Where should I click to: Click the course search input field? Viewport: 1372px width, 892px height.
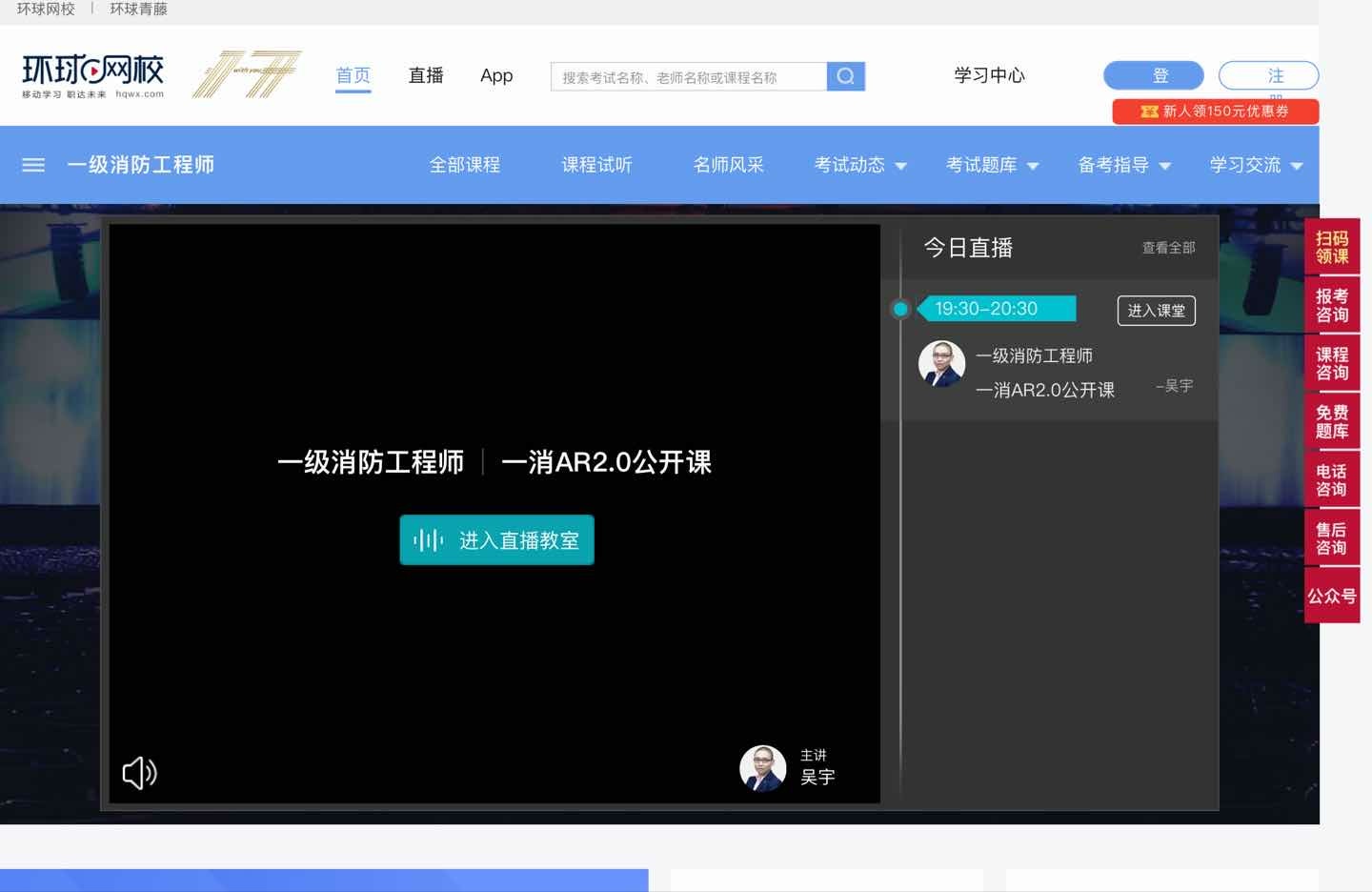click(688, 76)
